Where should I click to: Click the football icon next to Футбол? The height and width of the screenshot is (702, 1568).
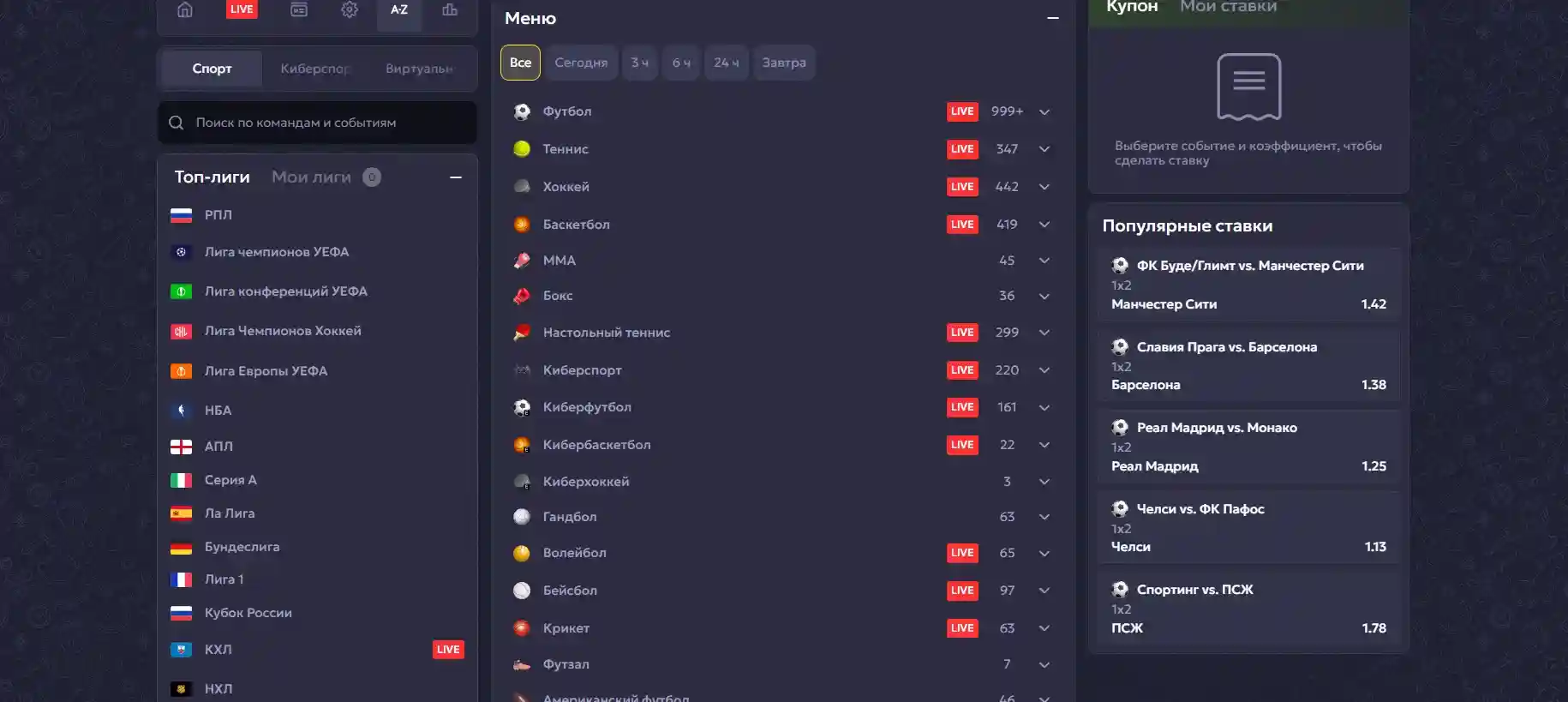coord(522,111)
